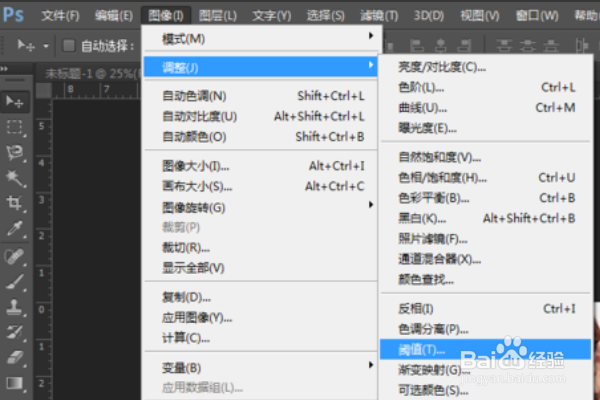
Task: Expand the 变量(B) submenu
Action: tap(261, 367)
